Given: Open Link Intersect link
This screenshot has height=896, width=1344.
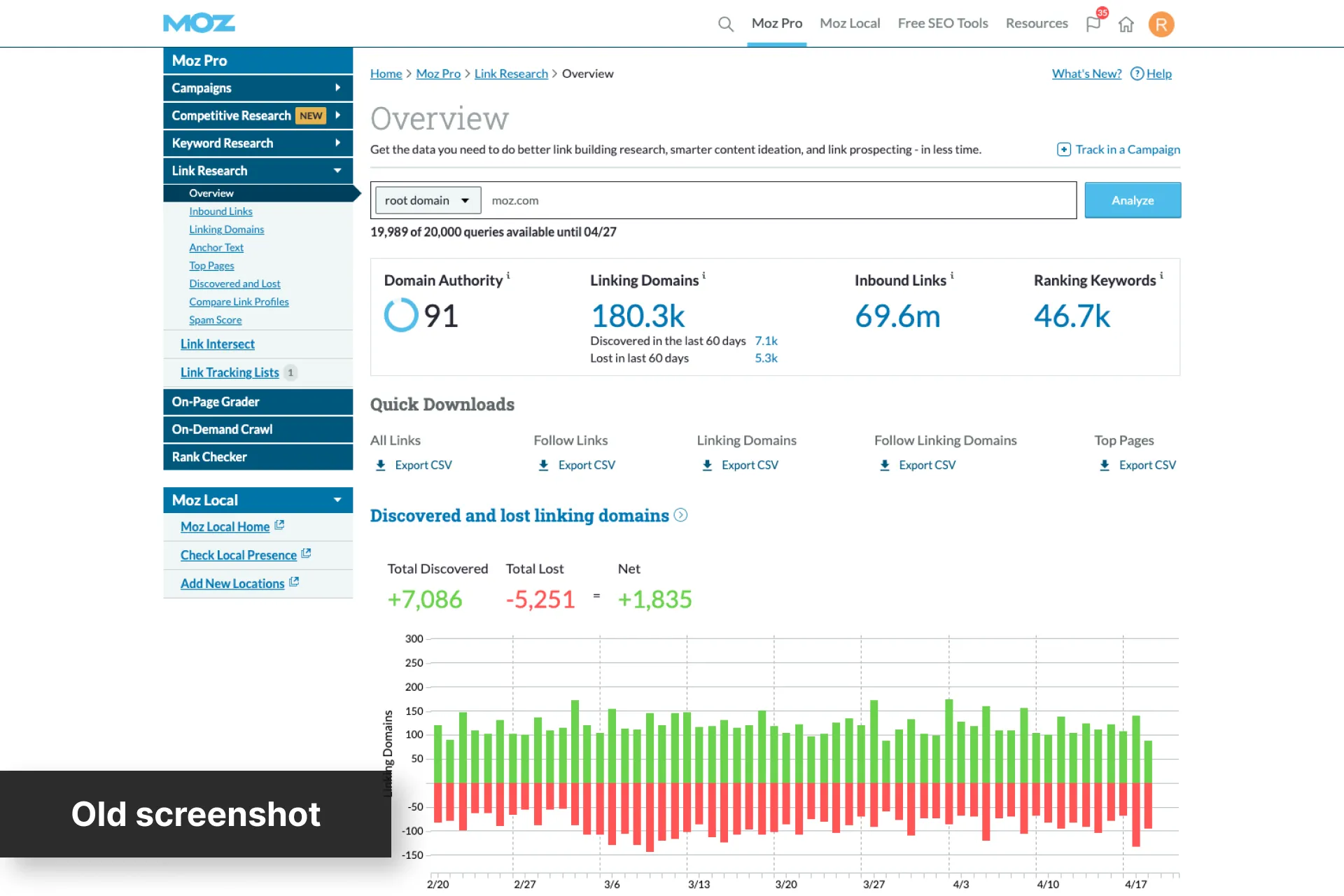Looking at the screenshot, I should pos(217,344).
